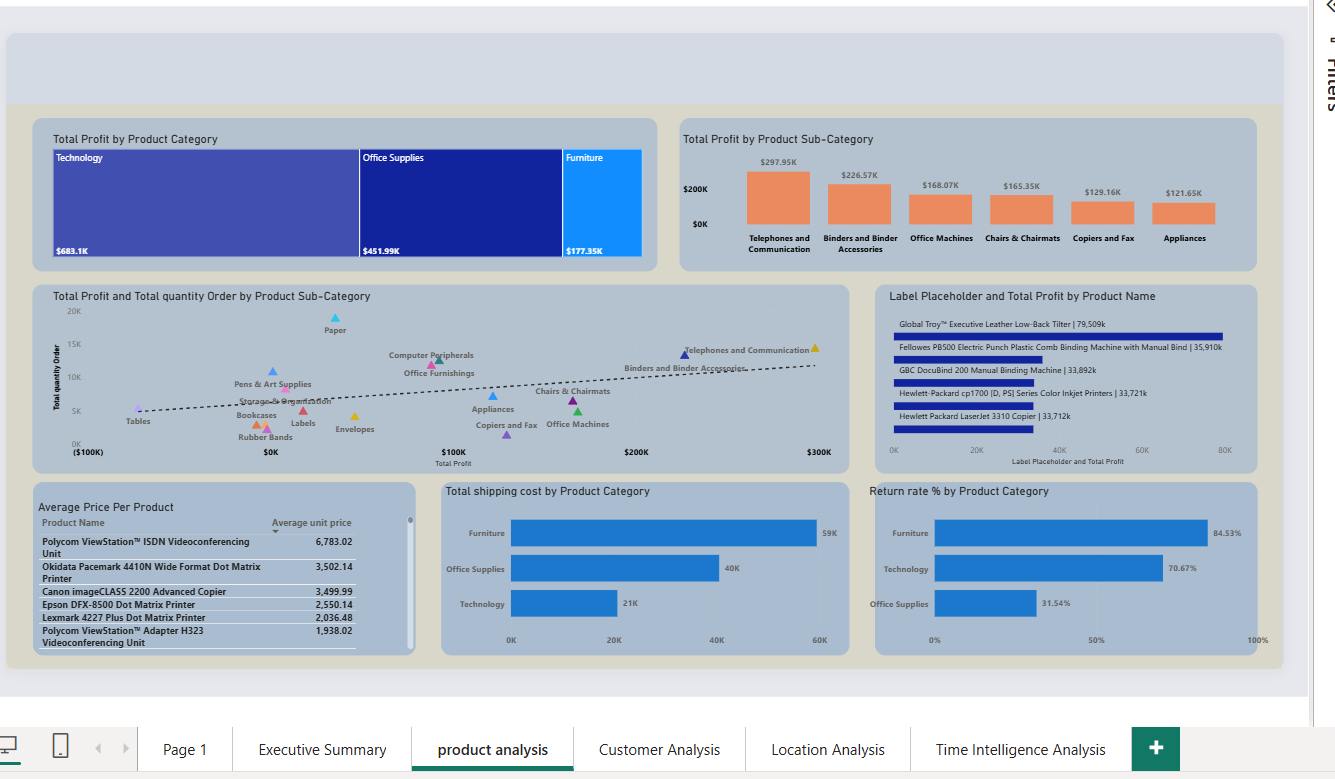Select the Office Machines orange column
The height and width of the screenshot is (779, 1335).
click(x=940, y=209)
